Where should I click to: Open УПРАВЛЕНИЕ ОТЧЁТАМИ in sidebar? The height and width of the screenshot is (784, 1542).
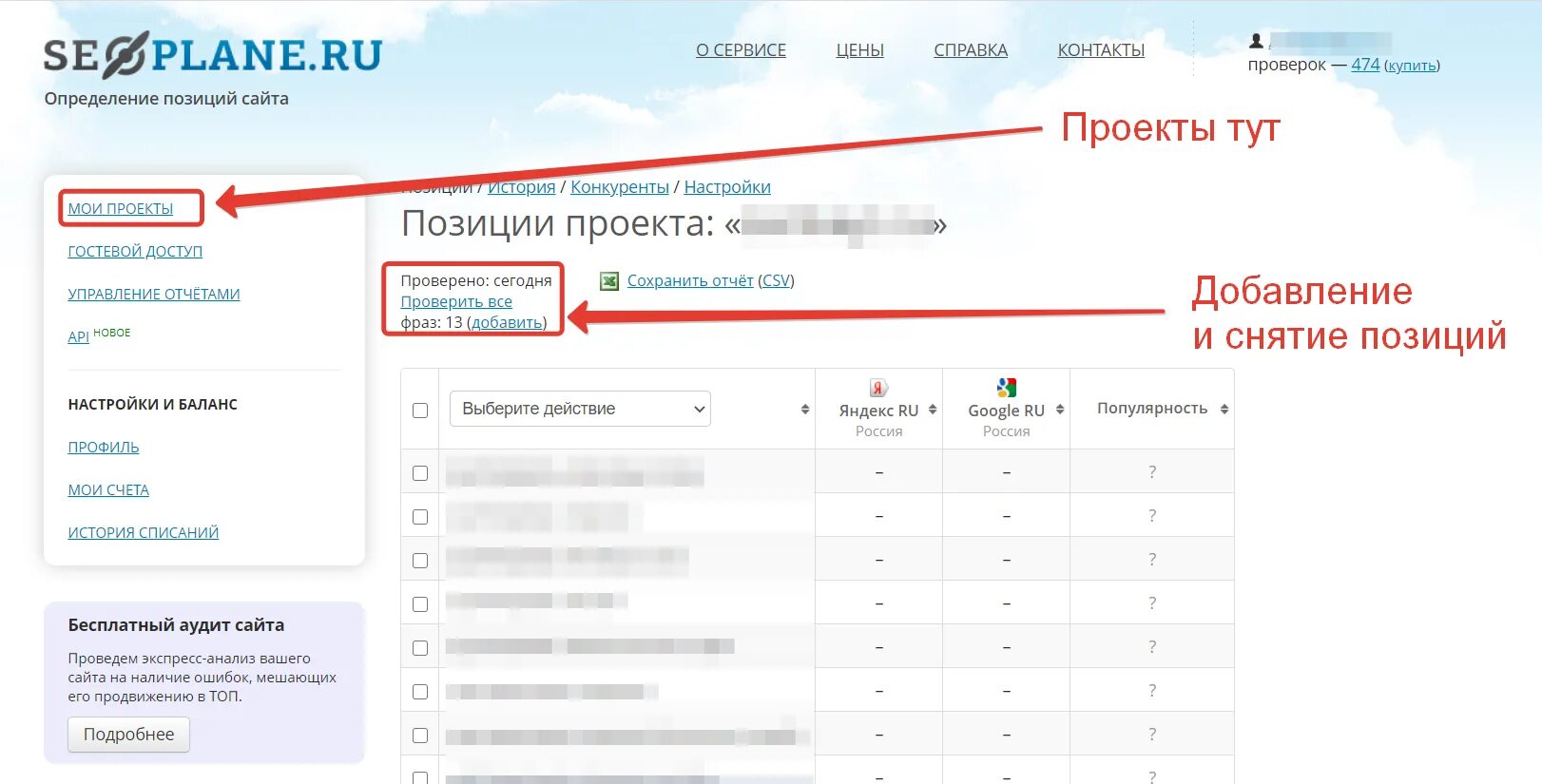(x=154, y=294)
